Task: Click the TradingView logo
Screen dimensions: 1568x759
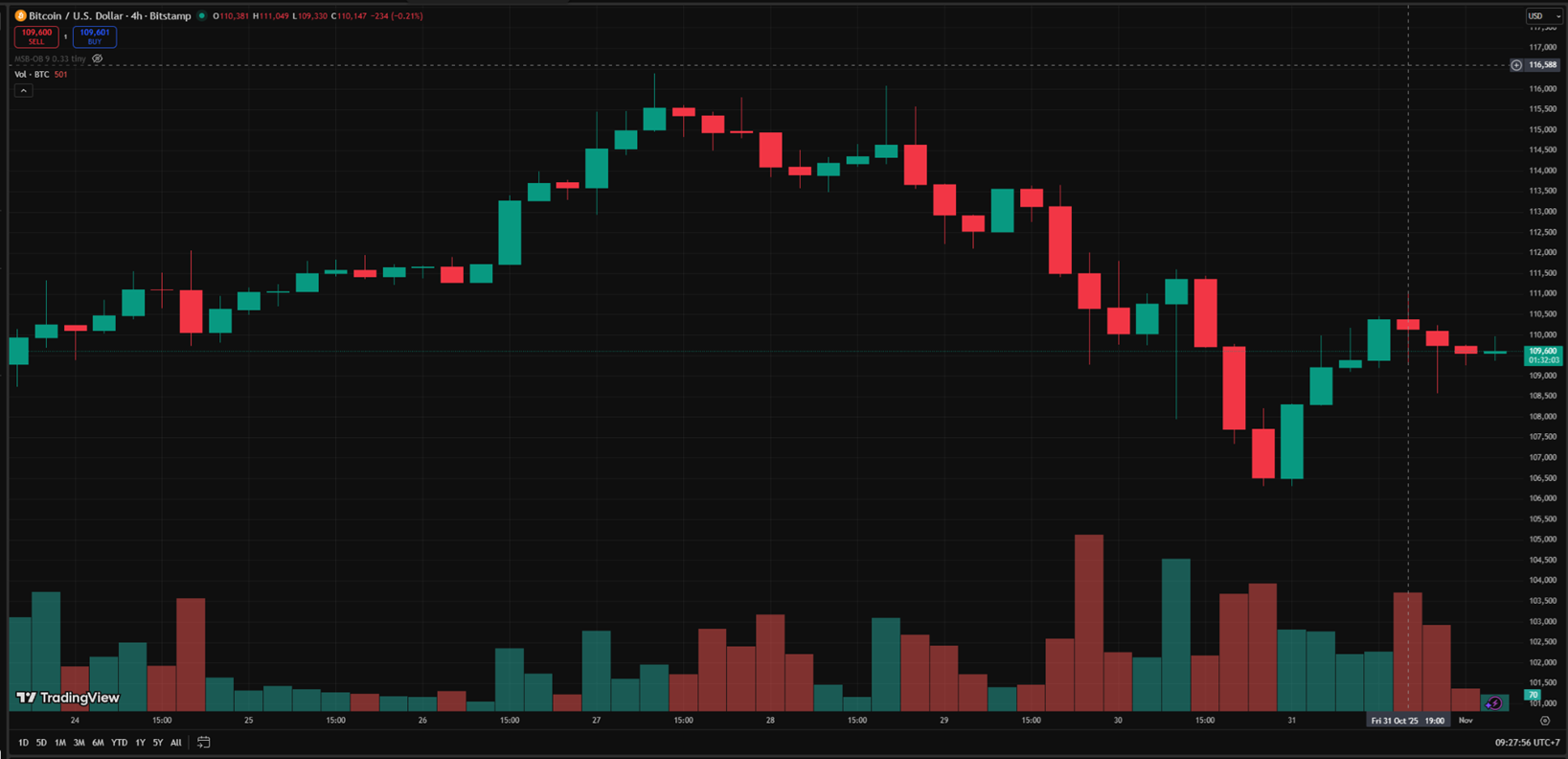Action: point(68,698)
